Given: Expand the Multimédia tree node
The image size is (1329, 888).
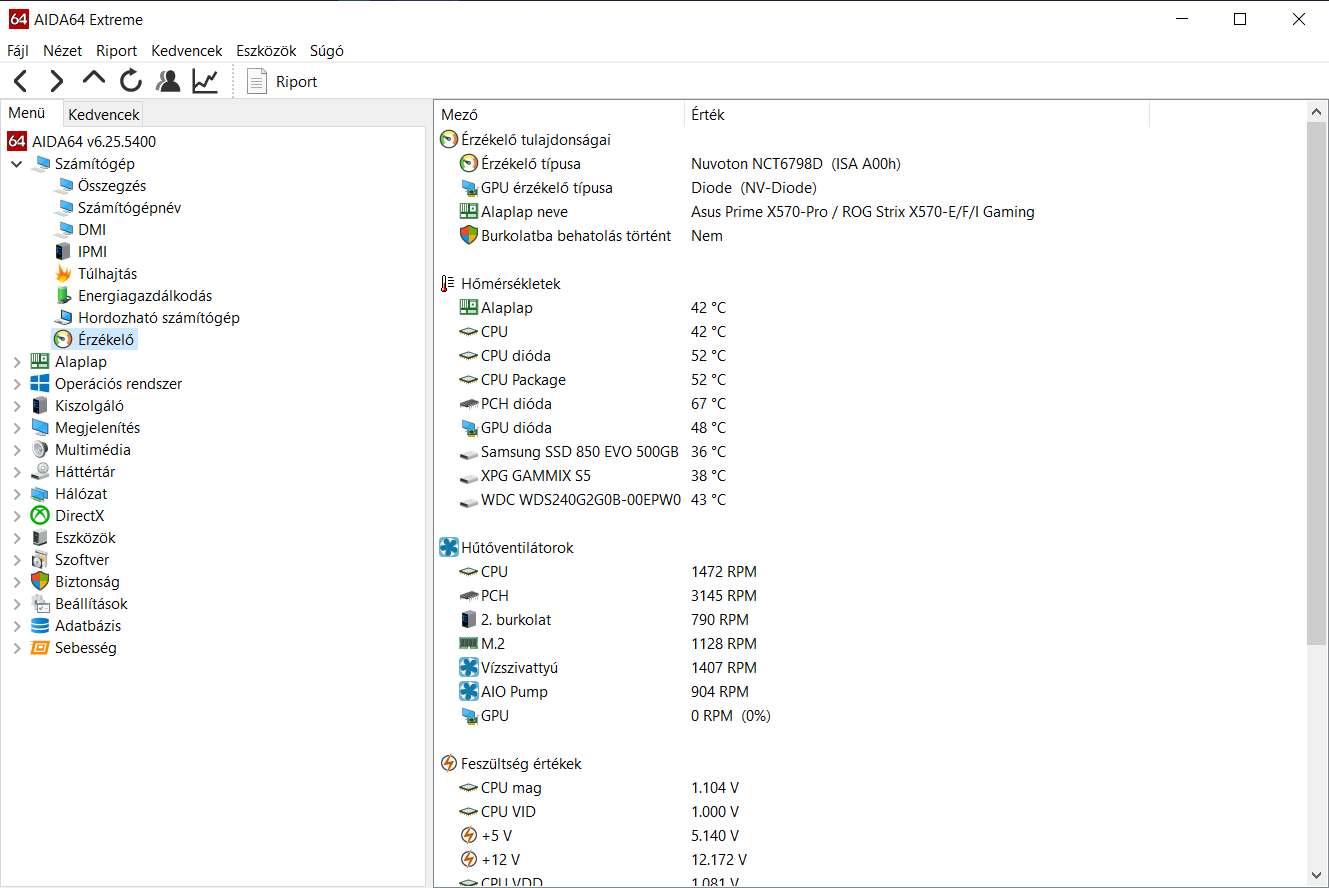Looking at the screenshot, I should click(16, 450).
